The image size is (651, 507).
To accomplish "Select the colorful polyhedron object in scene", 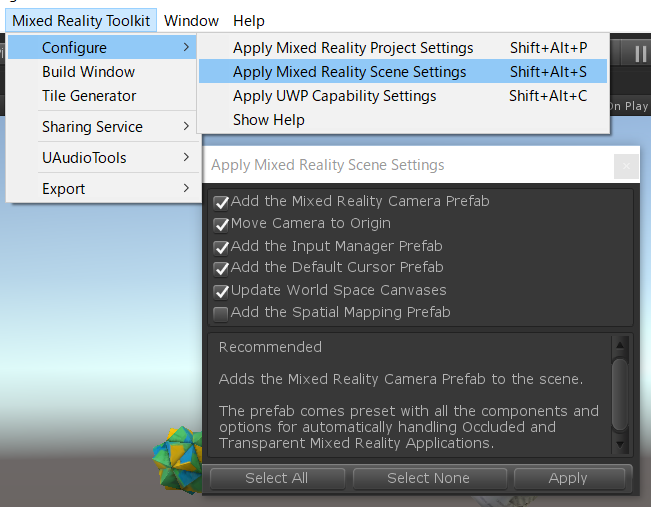I will 177,458.
